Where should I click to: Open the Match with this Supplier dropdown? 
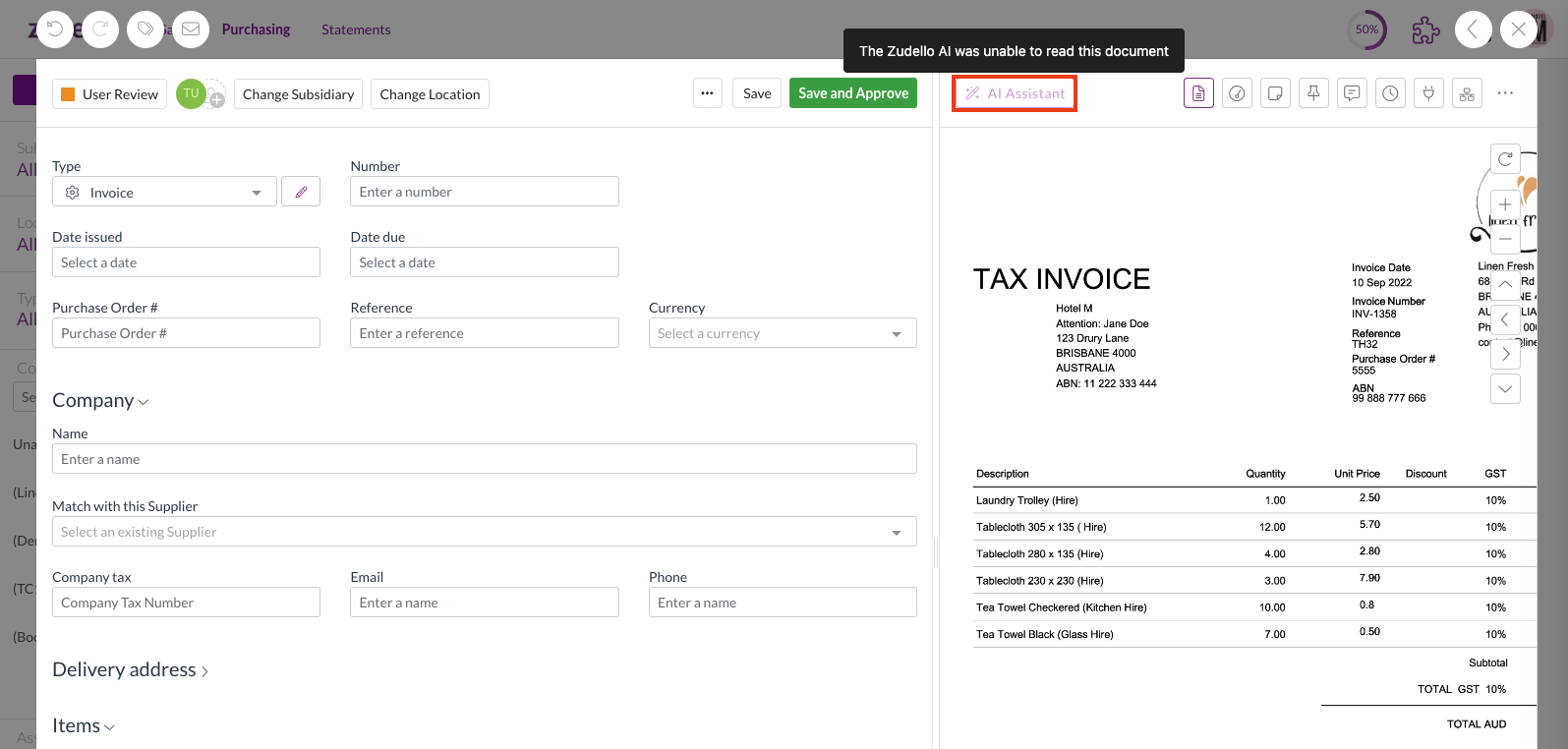485,532
